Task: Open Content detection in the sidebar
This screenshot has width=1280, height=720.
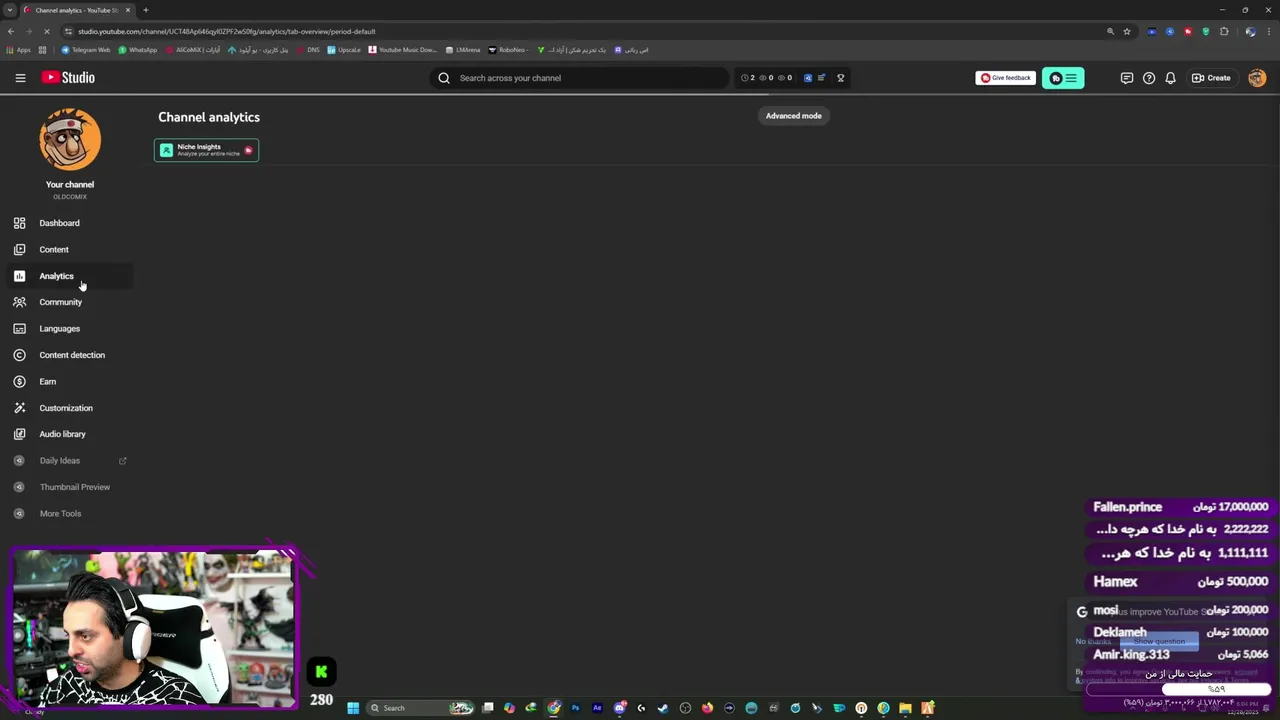Action: [72, 355]
